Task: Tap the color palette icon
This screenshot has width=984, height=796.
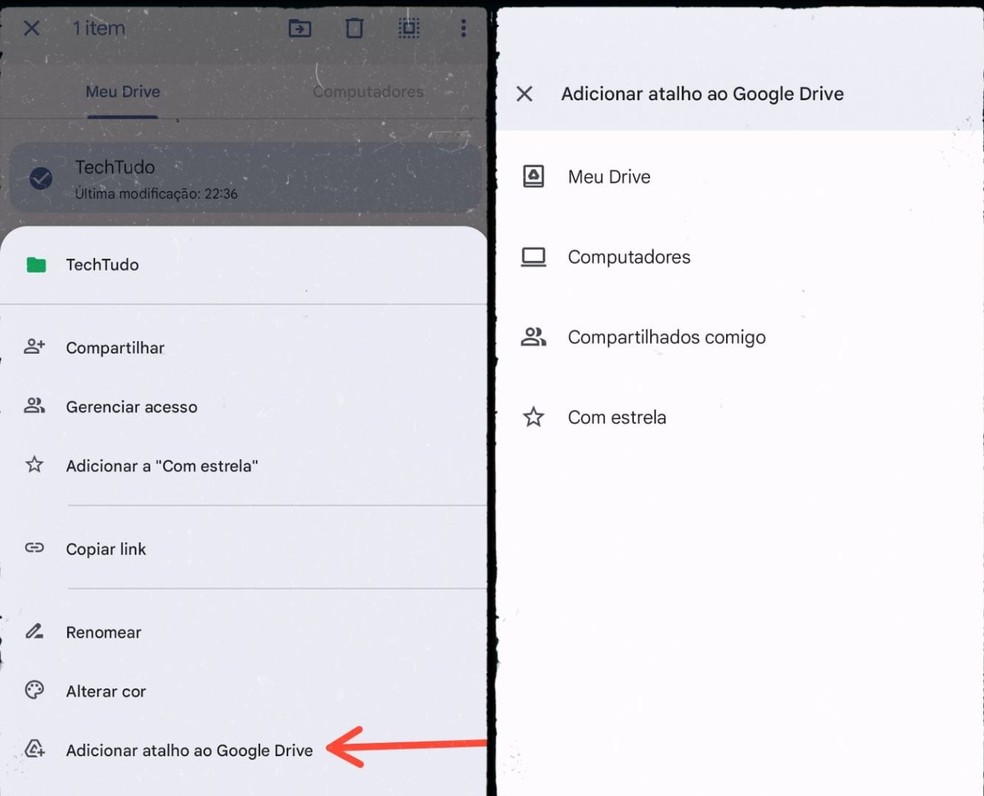Action: [35, 690]
